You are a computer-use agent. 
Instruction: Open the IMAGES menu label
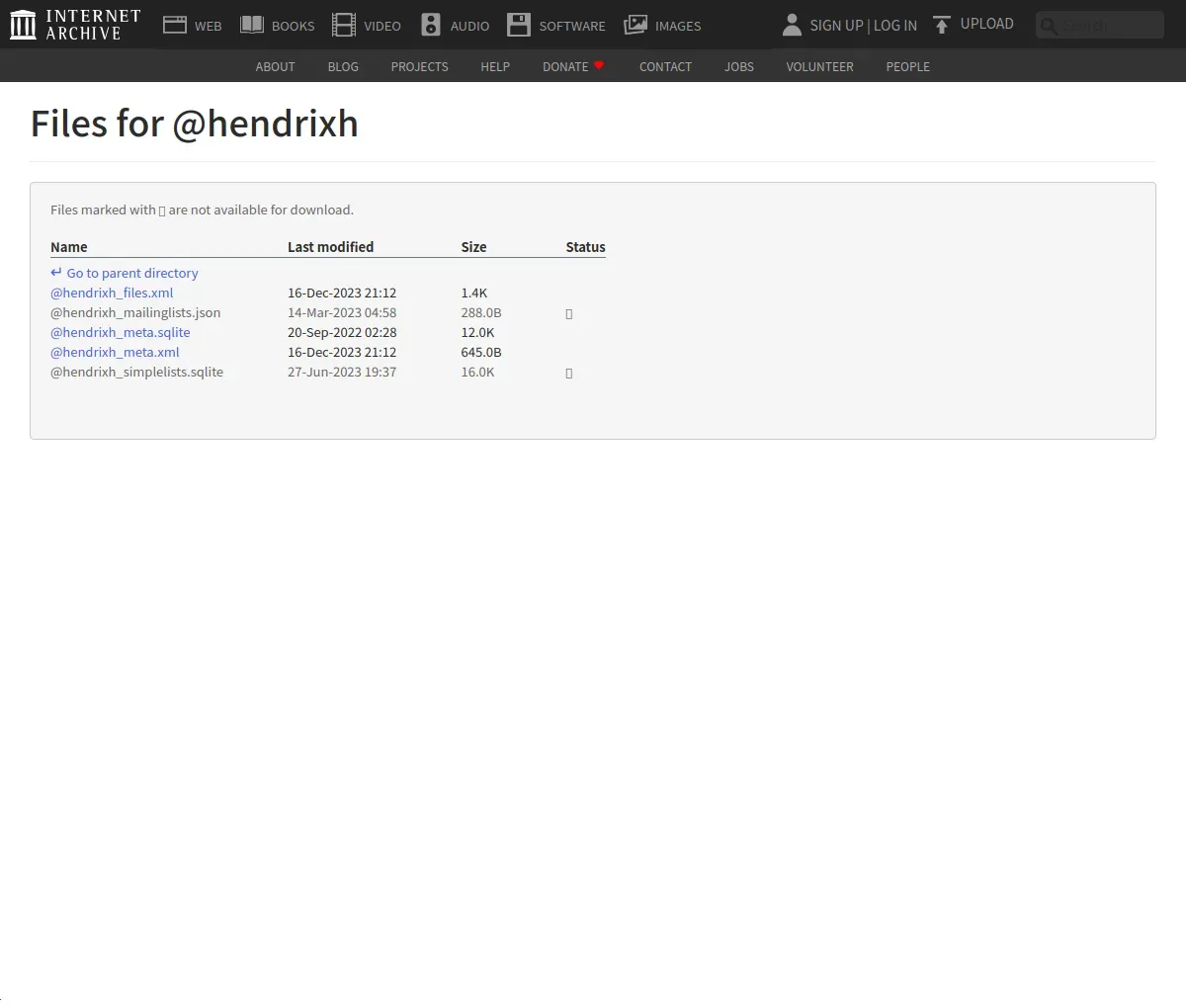tap(678, 27)
